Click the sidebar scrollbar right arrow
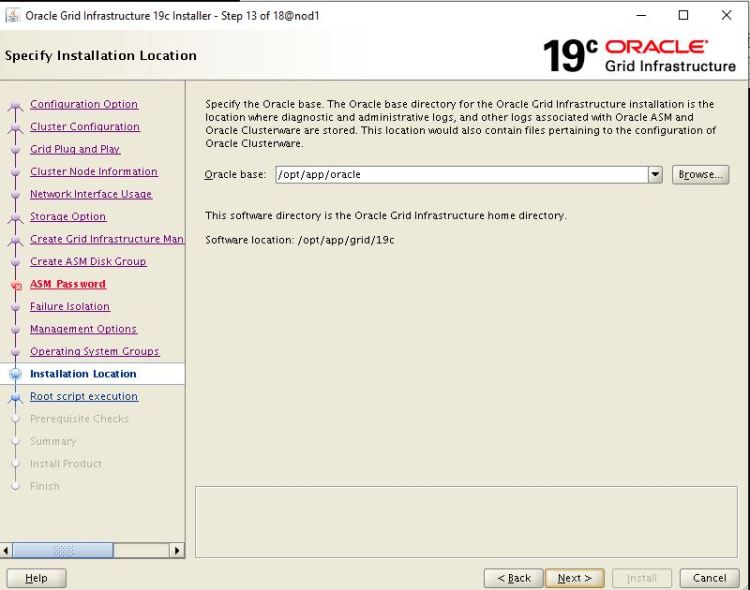 [x=178, y=550]
